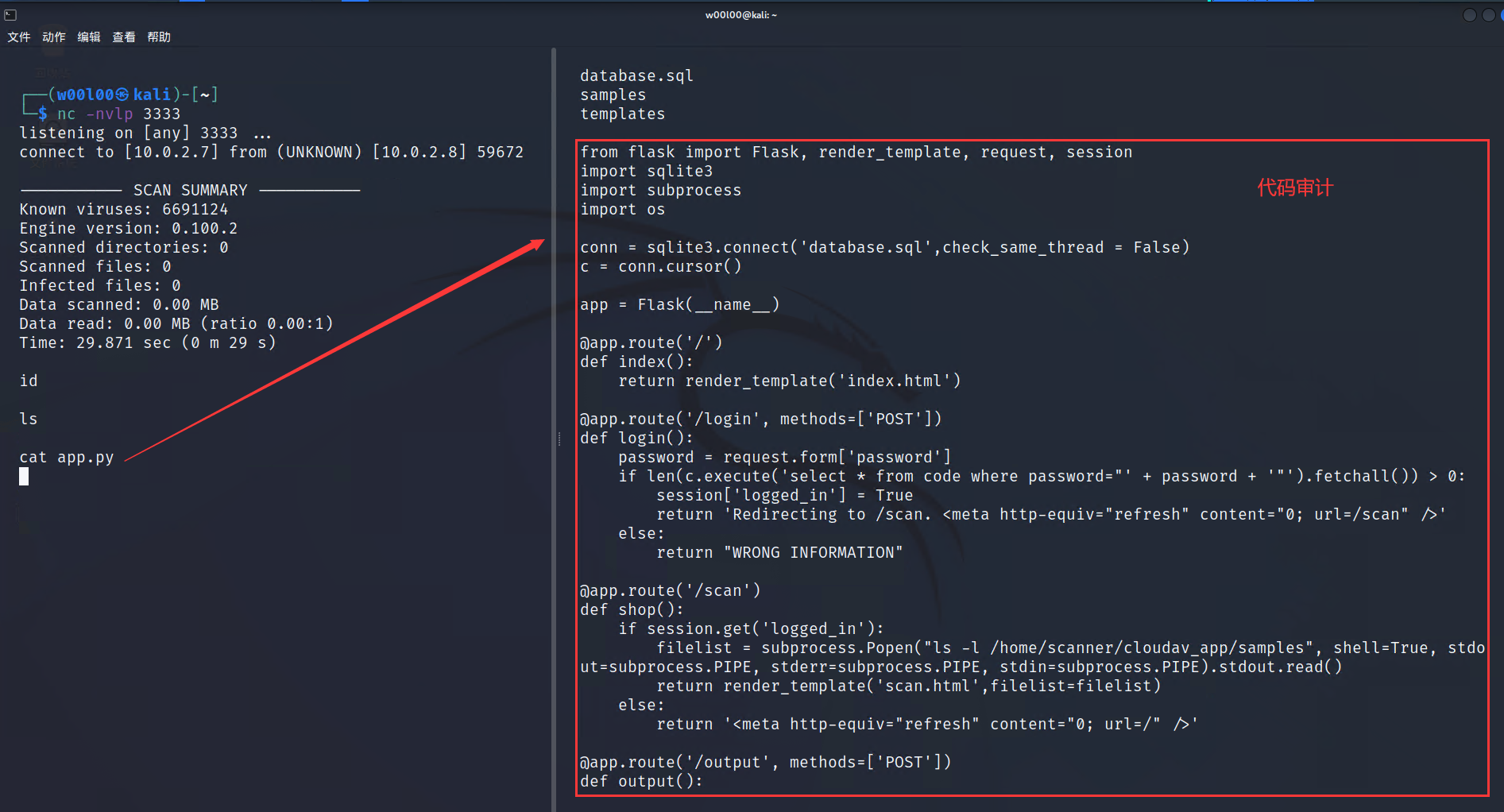Click the window title 'w00l00@kali: ~'
This screenshot has height=812, width=1504.
[x=741, y=14]
